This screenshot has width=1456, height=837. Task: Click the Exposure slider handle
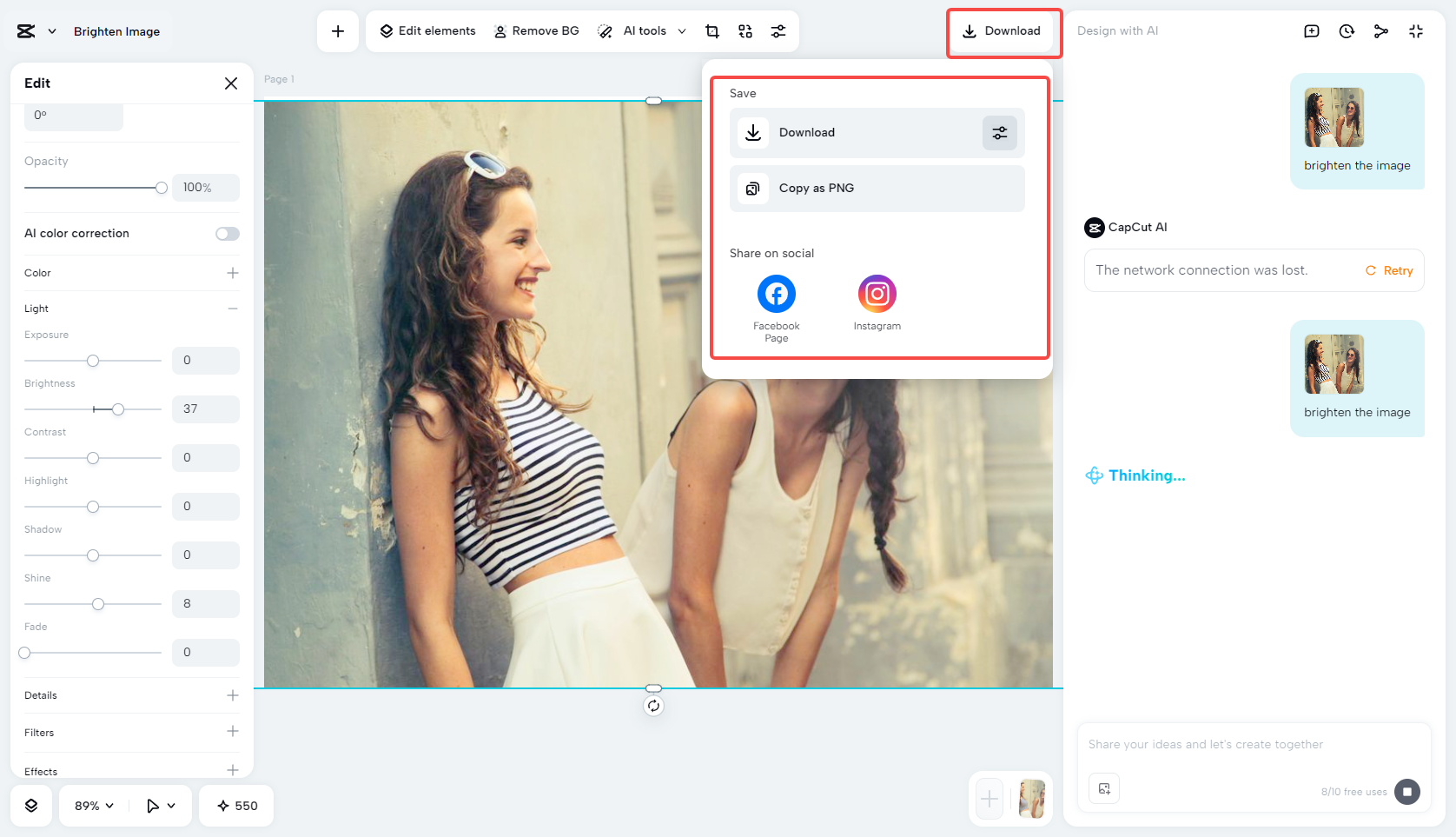(x=93, y=361)
